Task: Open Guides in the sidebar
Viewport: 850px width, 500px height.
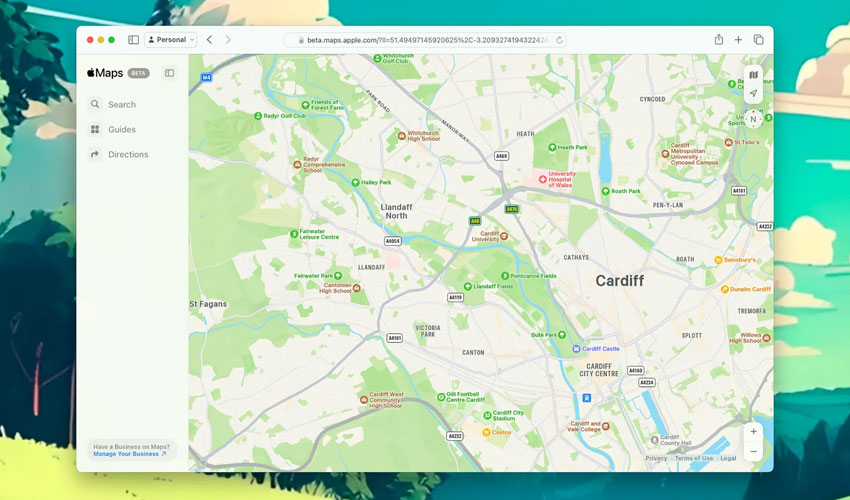Action: [121, 129]
